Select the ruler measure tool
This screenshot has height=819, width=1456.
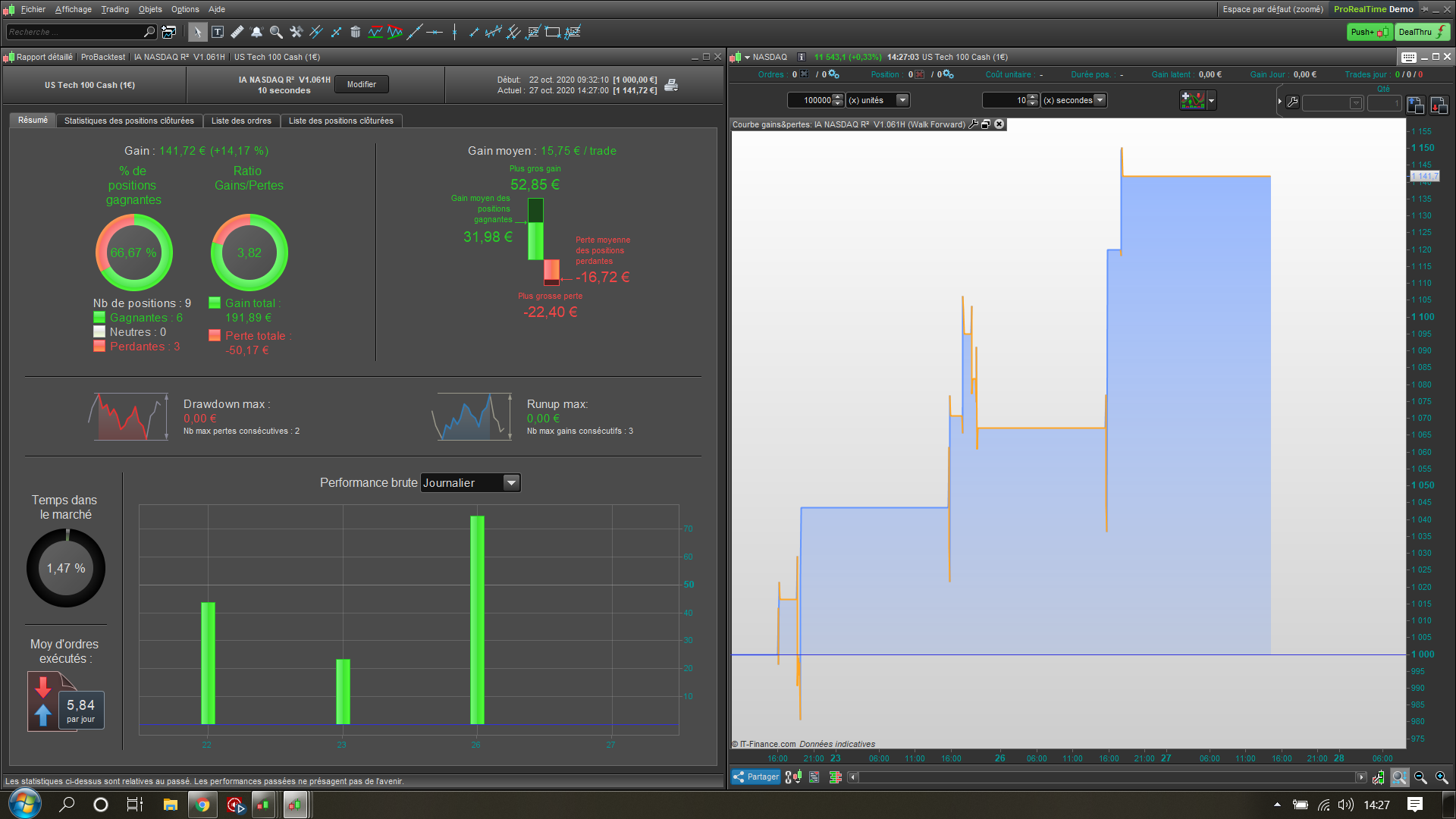click(237, 32)
